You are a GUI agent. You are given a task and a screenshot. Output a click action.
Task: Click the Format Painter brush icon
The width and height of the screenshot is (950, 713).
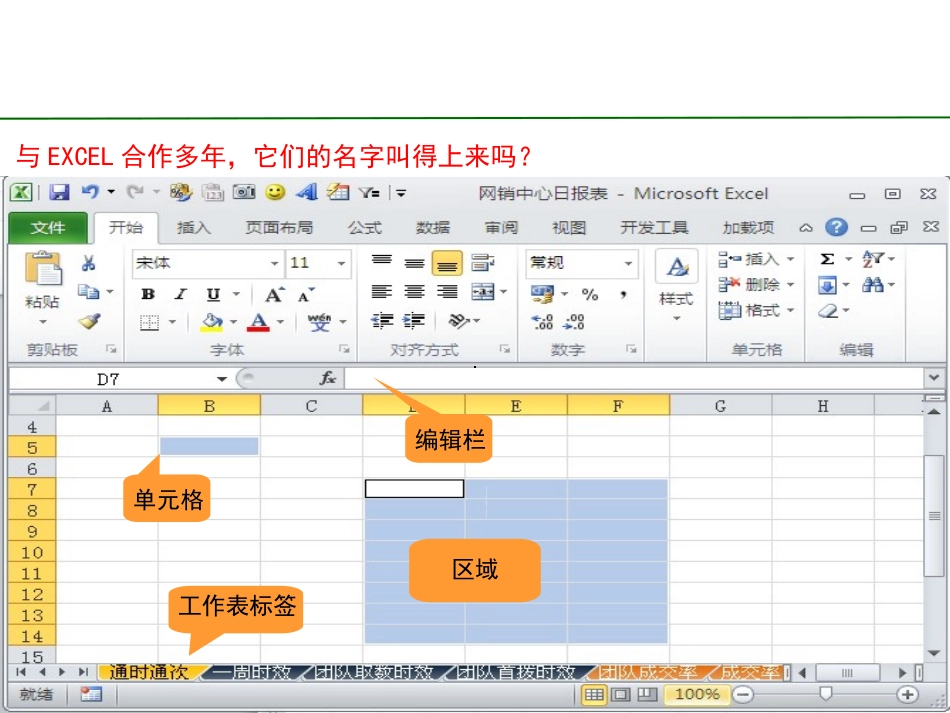[x=89, y=320]
